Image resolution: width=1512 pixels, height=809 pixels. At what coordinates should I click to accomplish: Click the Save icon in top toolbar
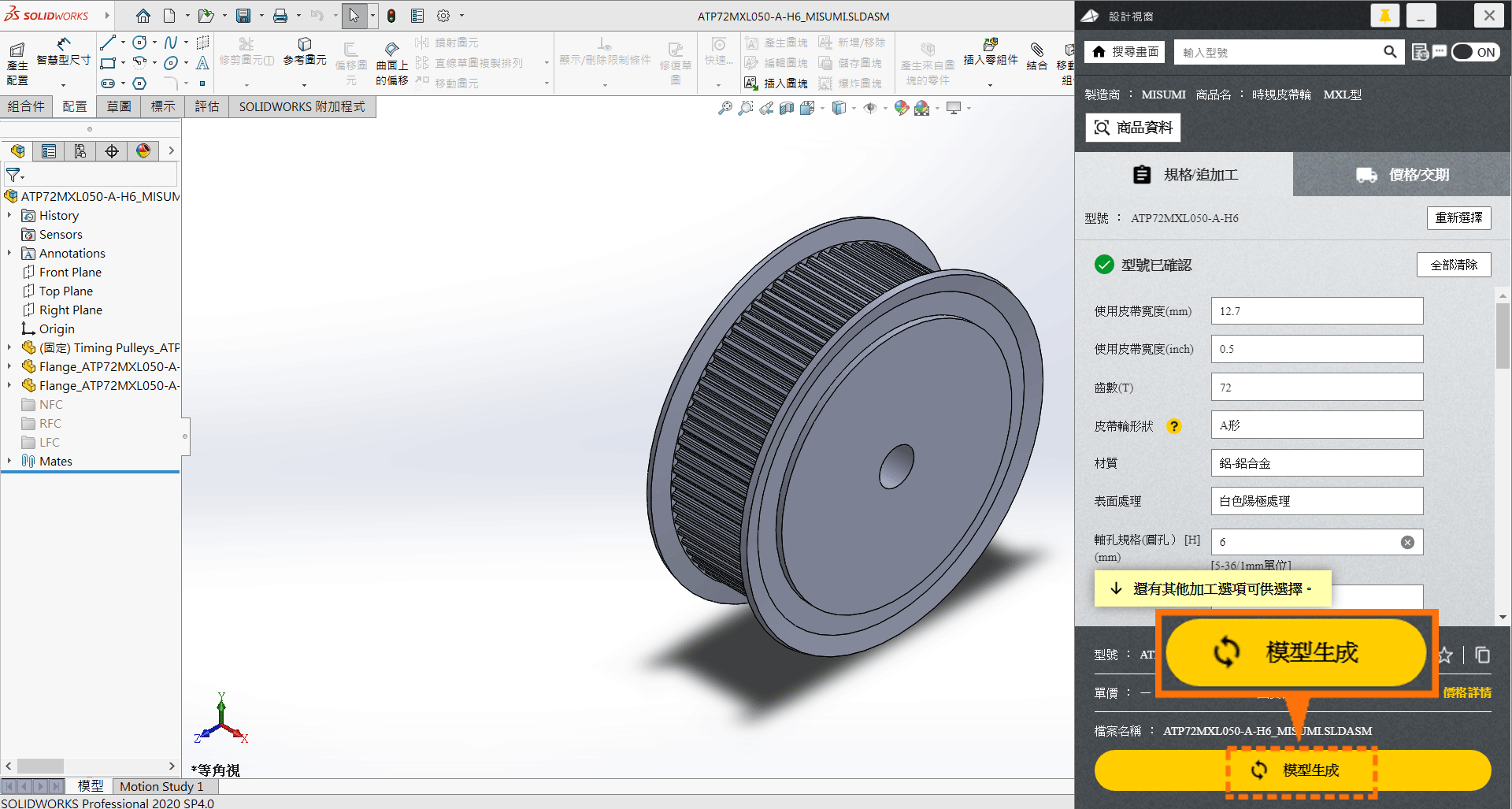pyautogui.click(x=243, y=16)
